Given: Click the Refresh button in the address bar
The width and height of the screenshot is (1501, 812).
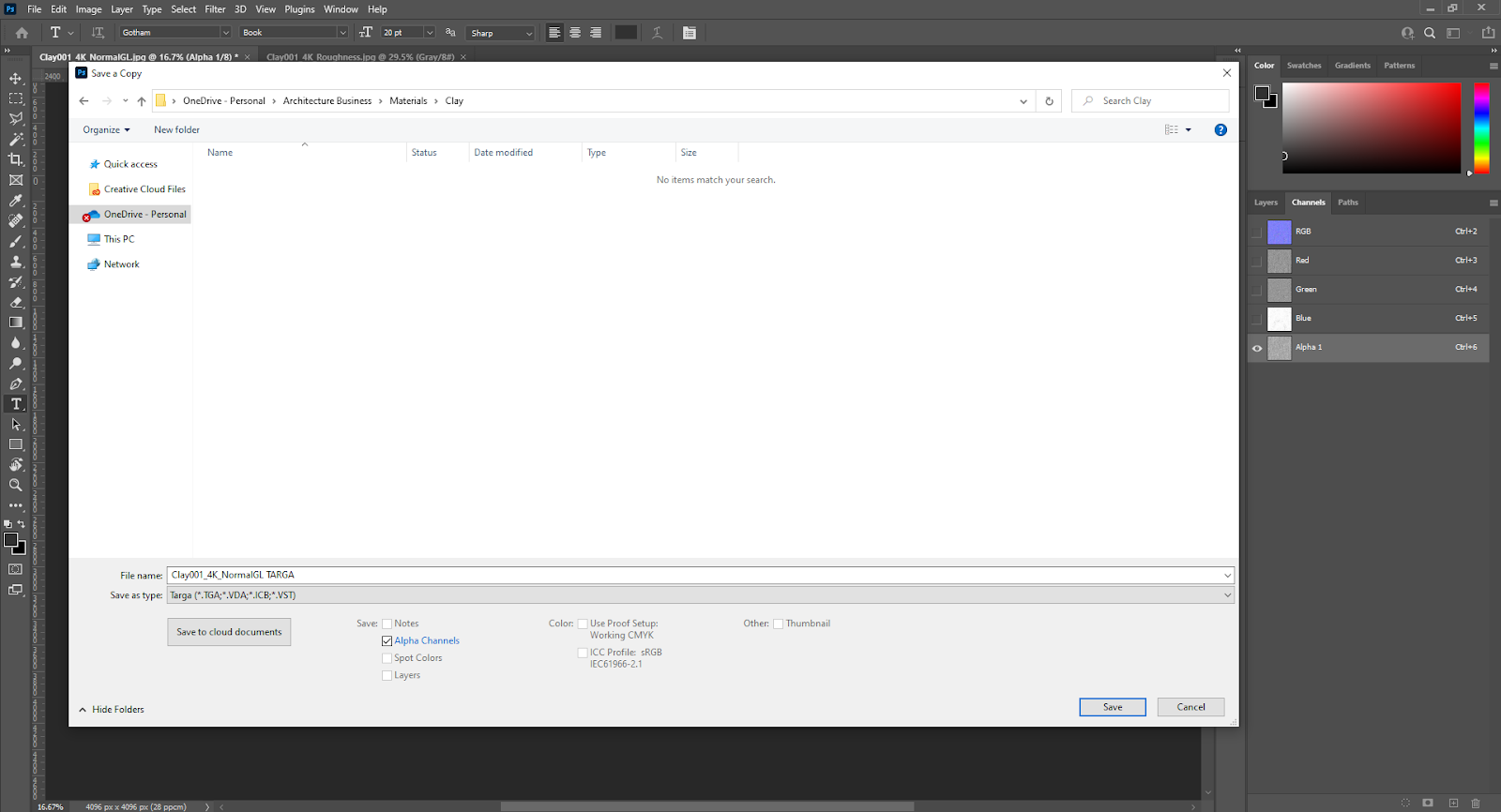Looking at the screenshot, I should point(1049,101).
